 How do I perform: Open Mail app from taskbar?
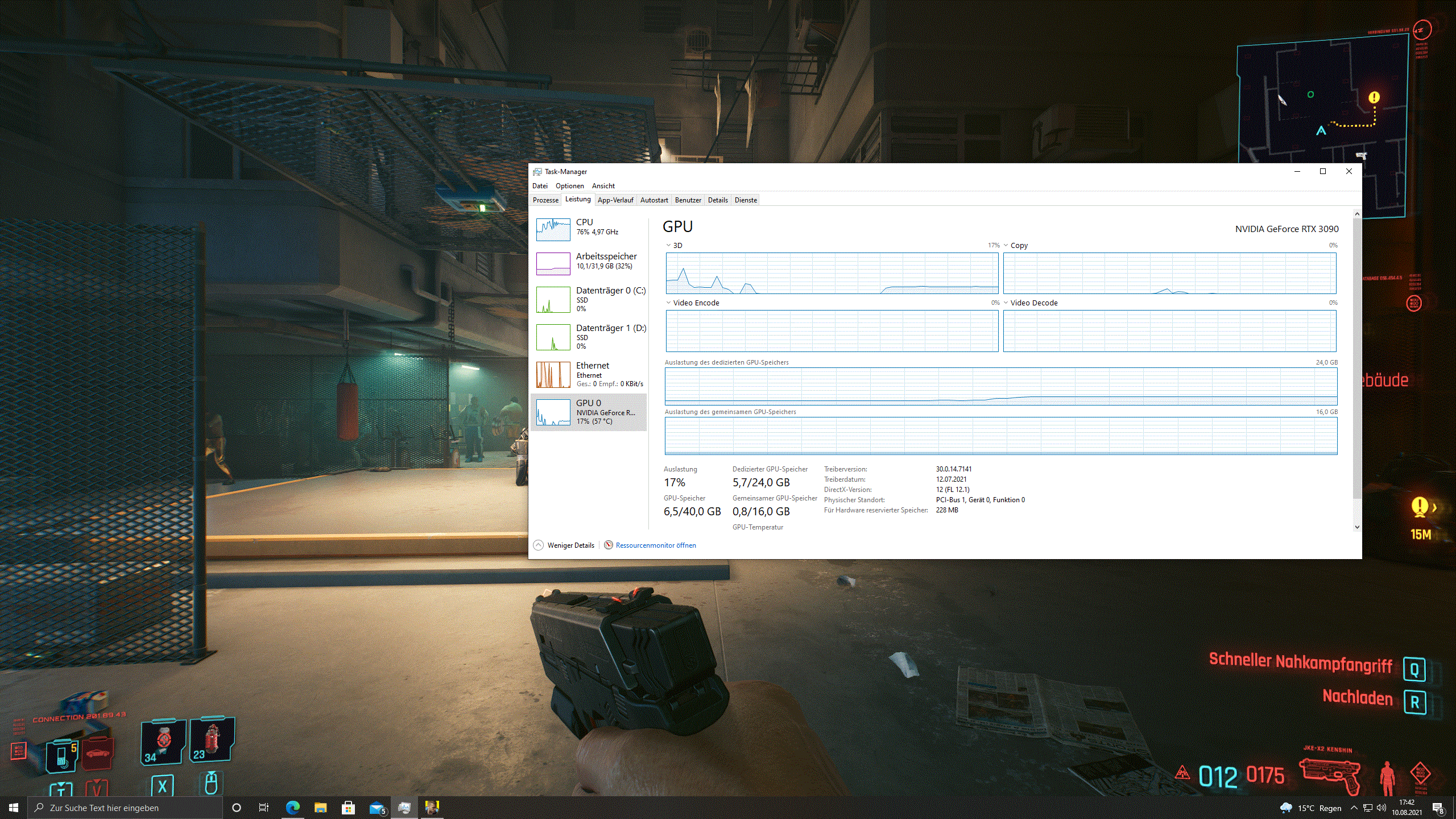377,808
